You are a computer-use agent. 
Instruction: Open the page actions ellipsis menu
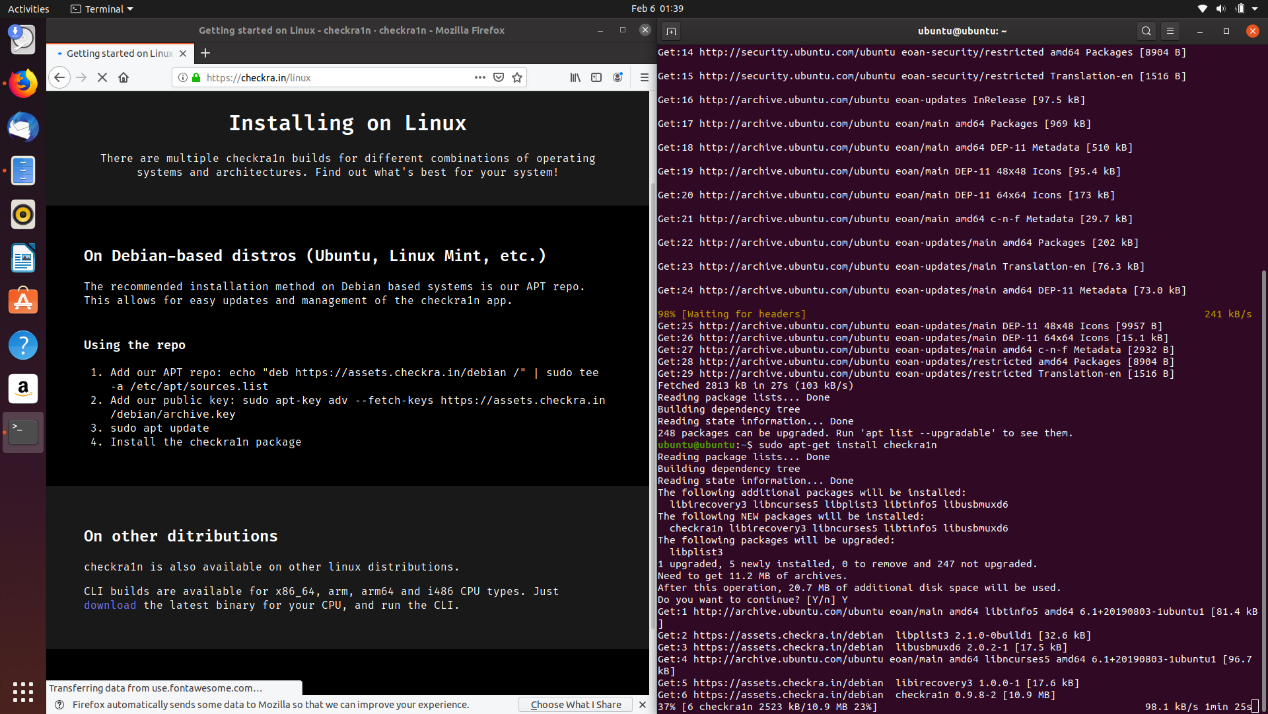[x=478, y=77]
